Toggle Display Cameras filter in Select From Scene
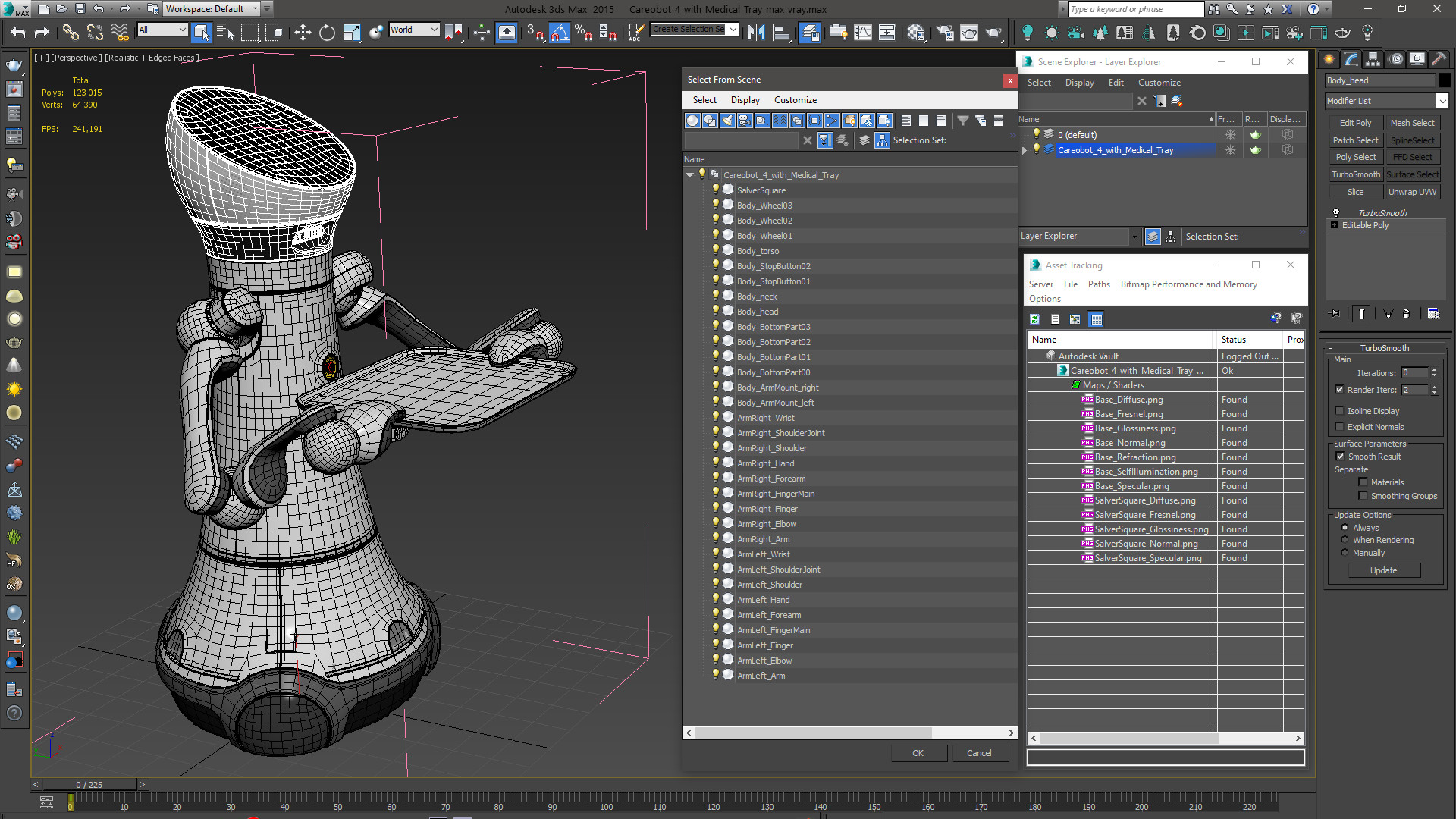Viewport: 1456px width, 819px height. click(745, 121)
